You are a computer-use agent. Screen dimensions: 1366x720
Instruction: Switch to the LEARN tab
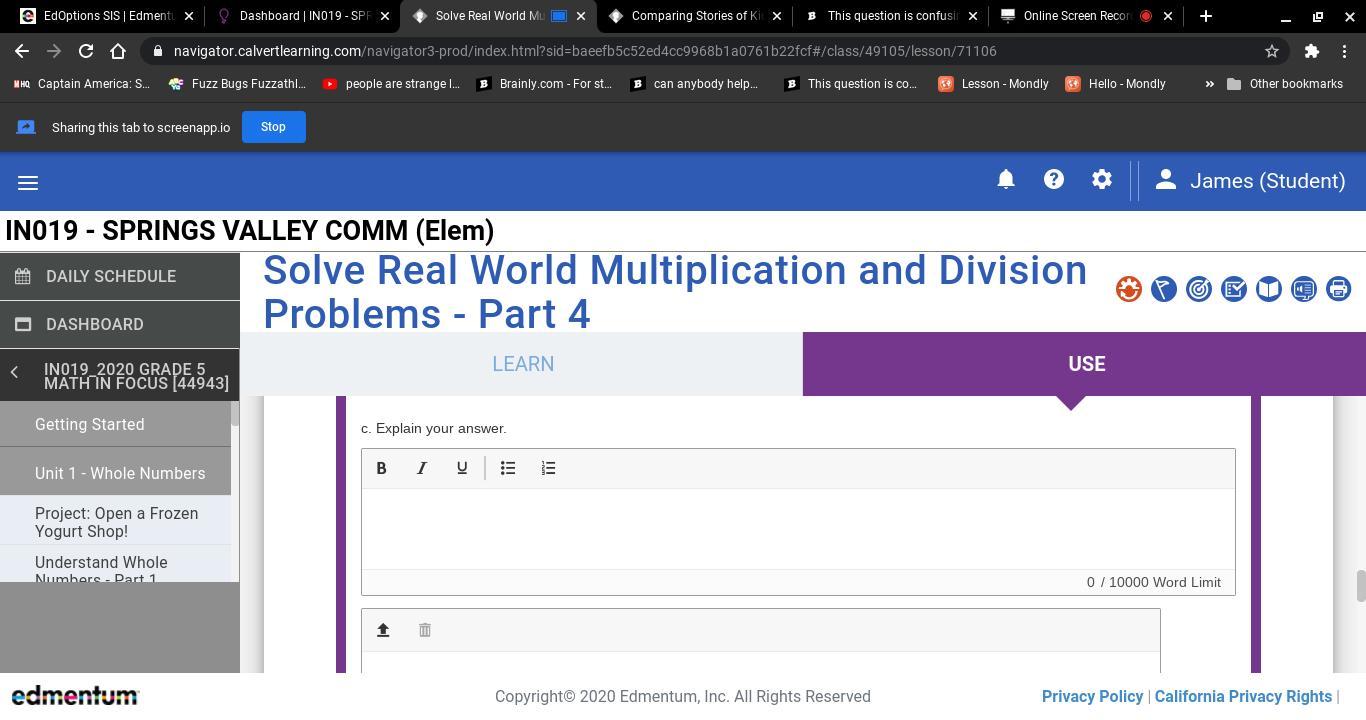click(522, 364)
